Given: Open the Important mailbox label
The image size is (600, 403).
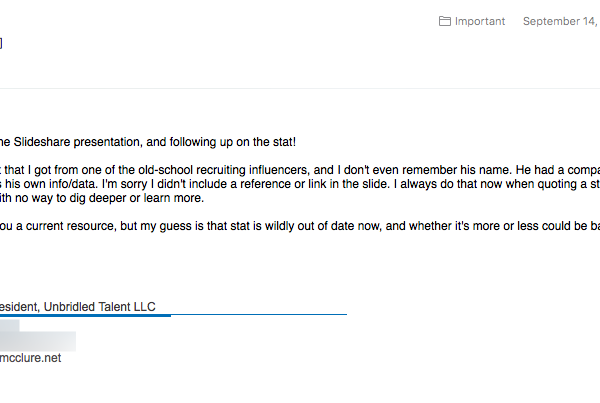Looking at the screenshot, I should pos(480,21).
